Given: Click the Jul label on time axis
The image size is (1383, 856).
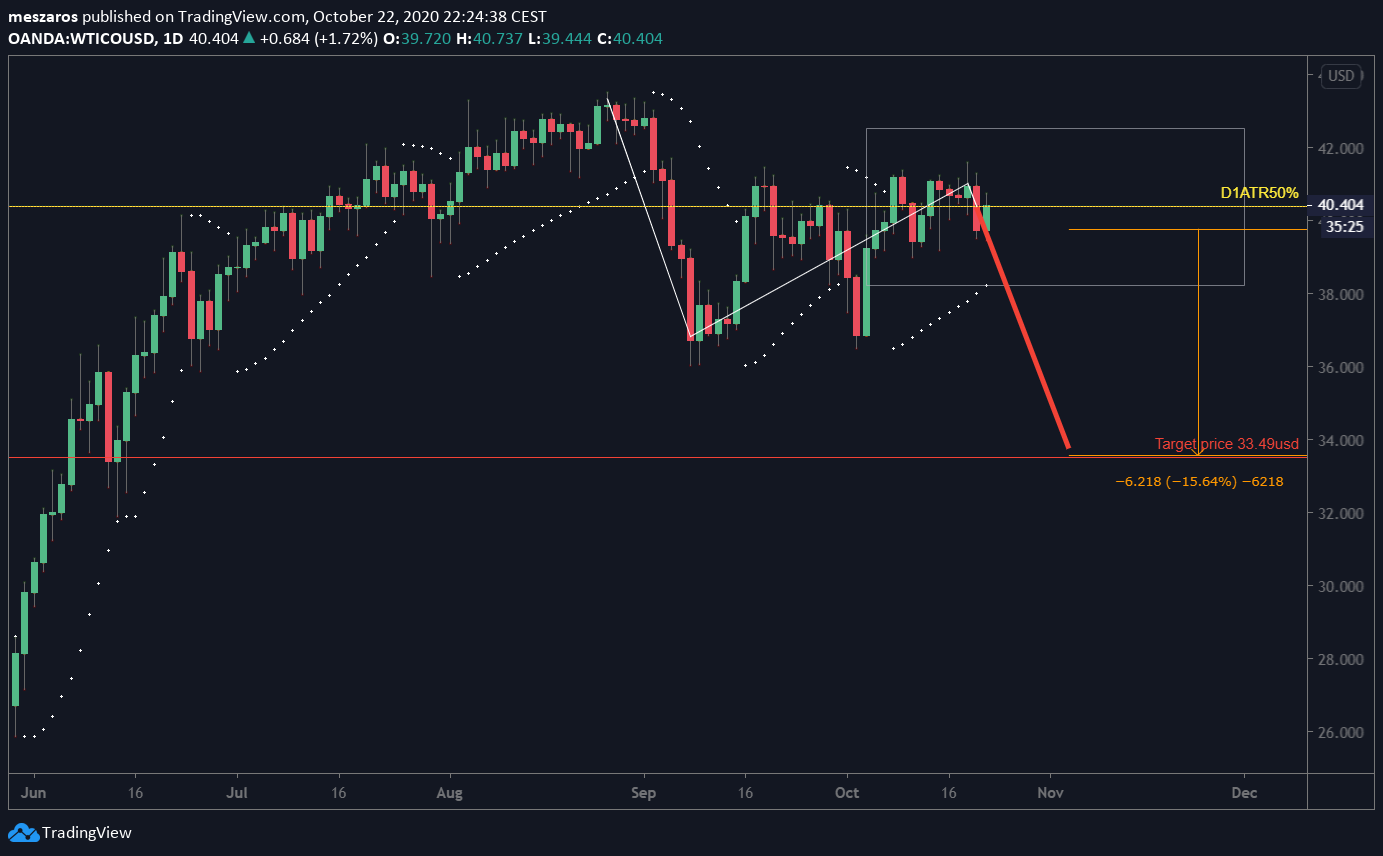Looking at the screenshot, I should click(238, 792).
